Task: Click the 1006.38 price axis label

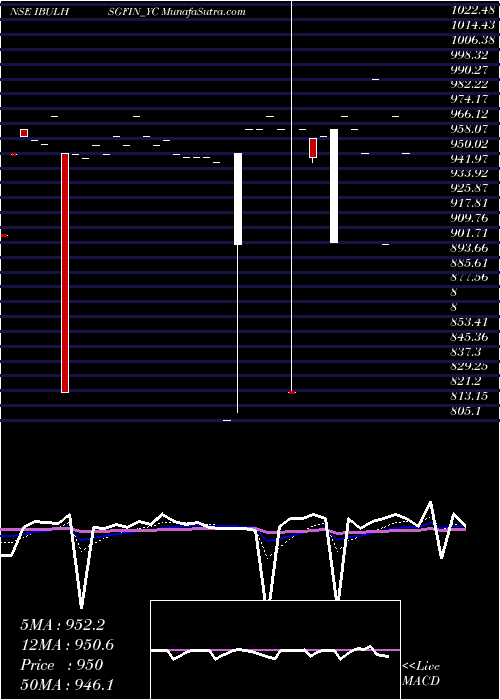Action: click(x=472, y=40)
